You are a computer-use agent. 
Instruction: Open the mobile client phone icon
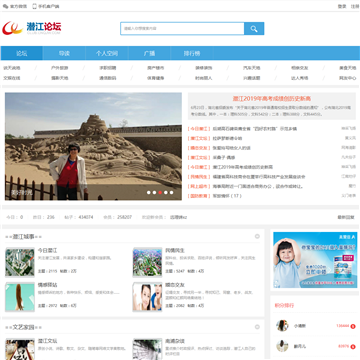pos(34,6)
